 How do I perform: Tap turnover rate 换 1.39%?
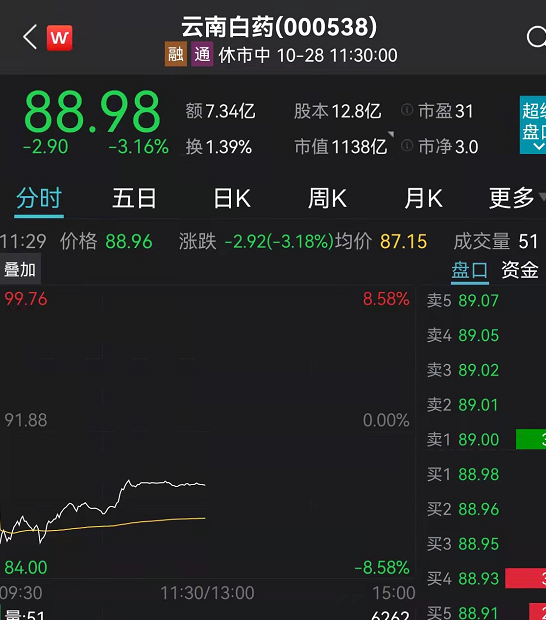click(219, 147)
